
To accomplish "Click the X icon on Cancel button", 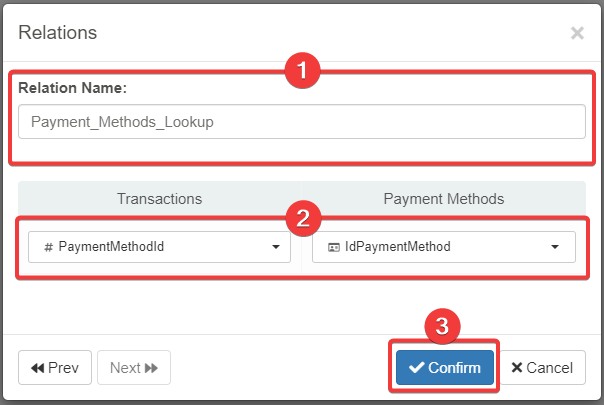I will click(516, 368).
